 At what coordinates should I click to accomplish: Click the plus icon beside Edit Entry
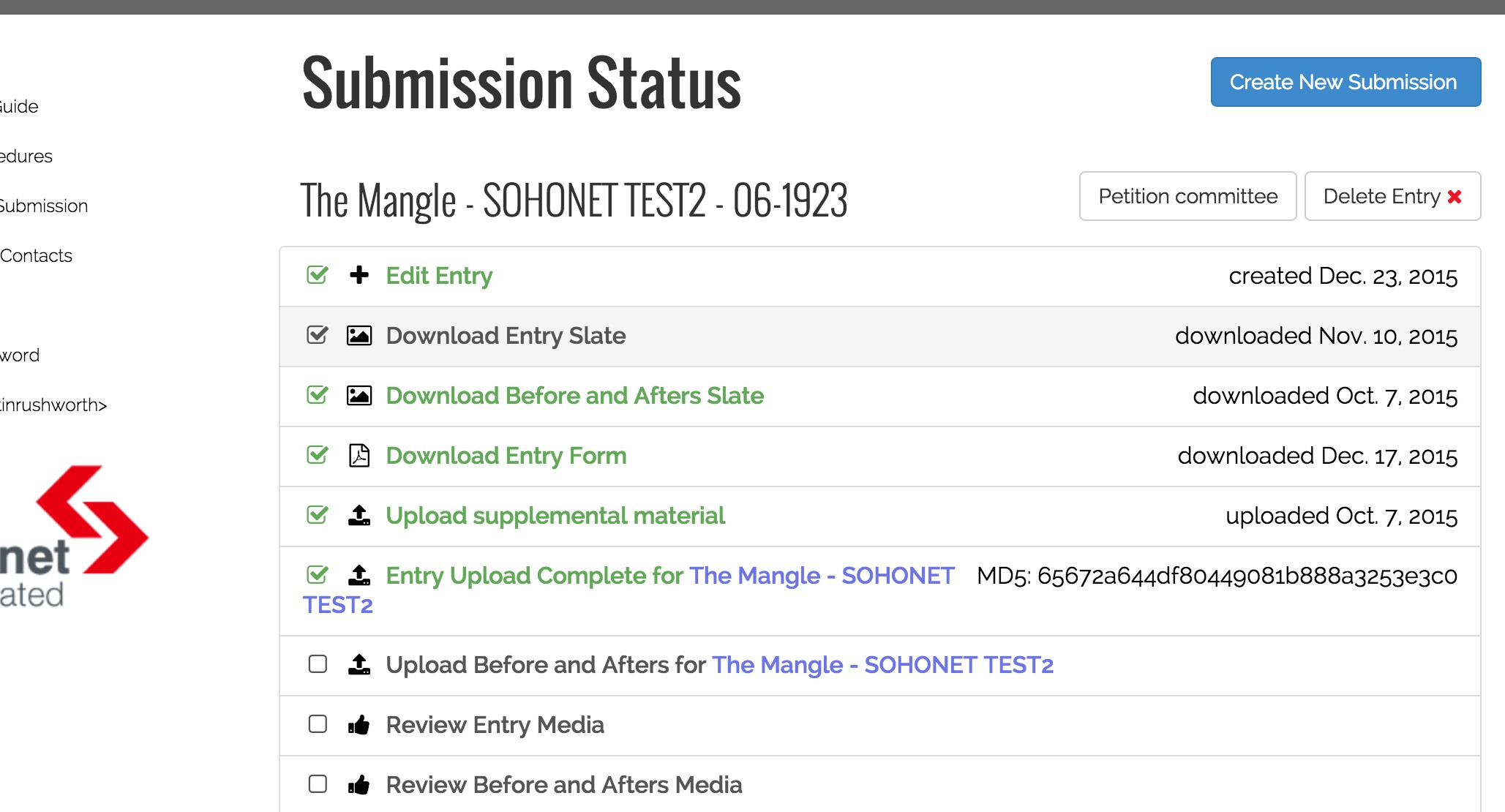tap(359, 275)
